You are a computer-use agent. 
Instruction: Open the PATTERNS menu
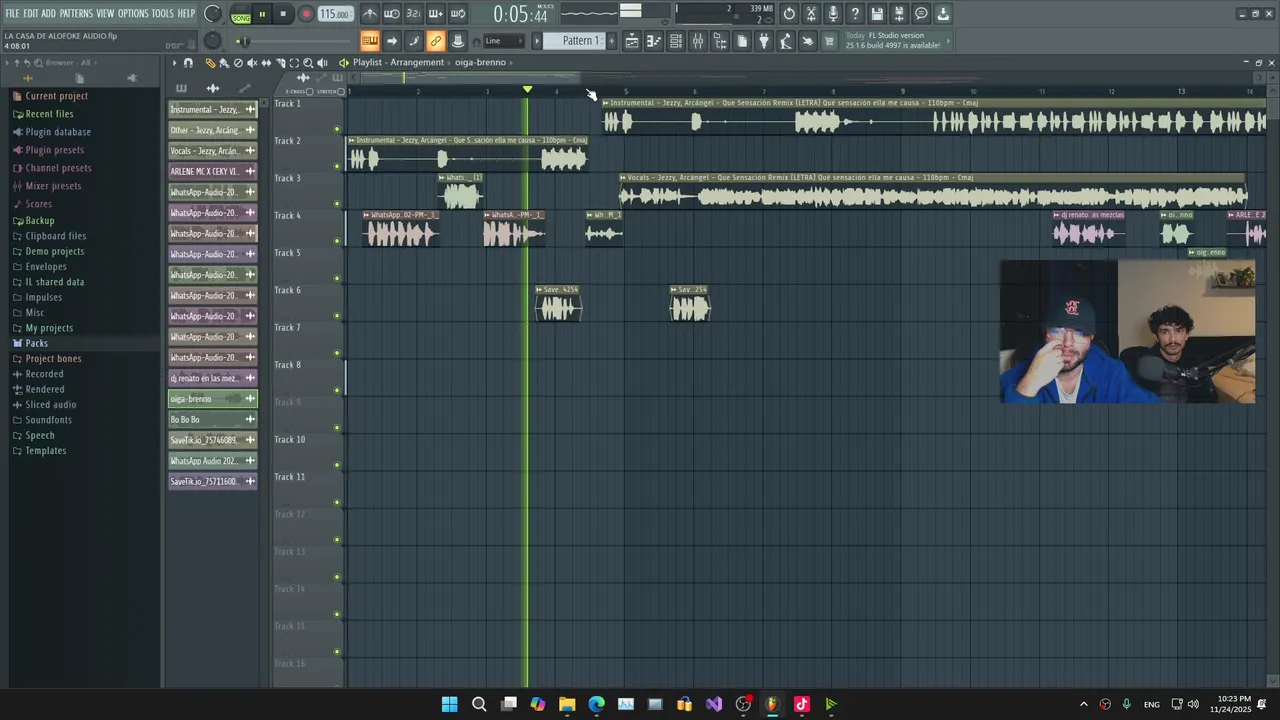coord(76,14)
